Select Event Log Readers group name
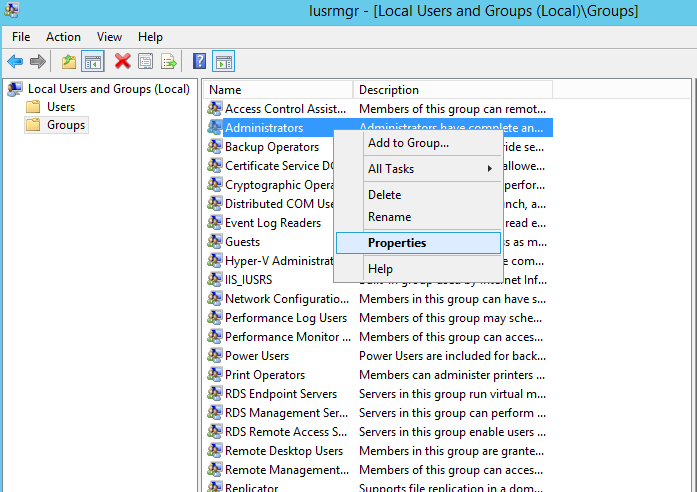The height and width of the screenshot is (492, 697). click(273, 223)
